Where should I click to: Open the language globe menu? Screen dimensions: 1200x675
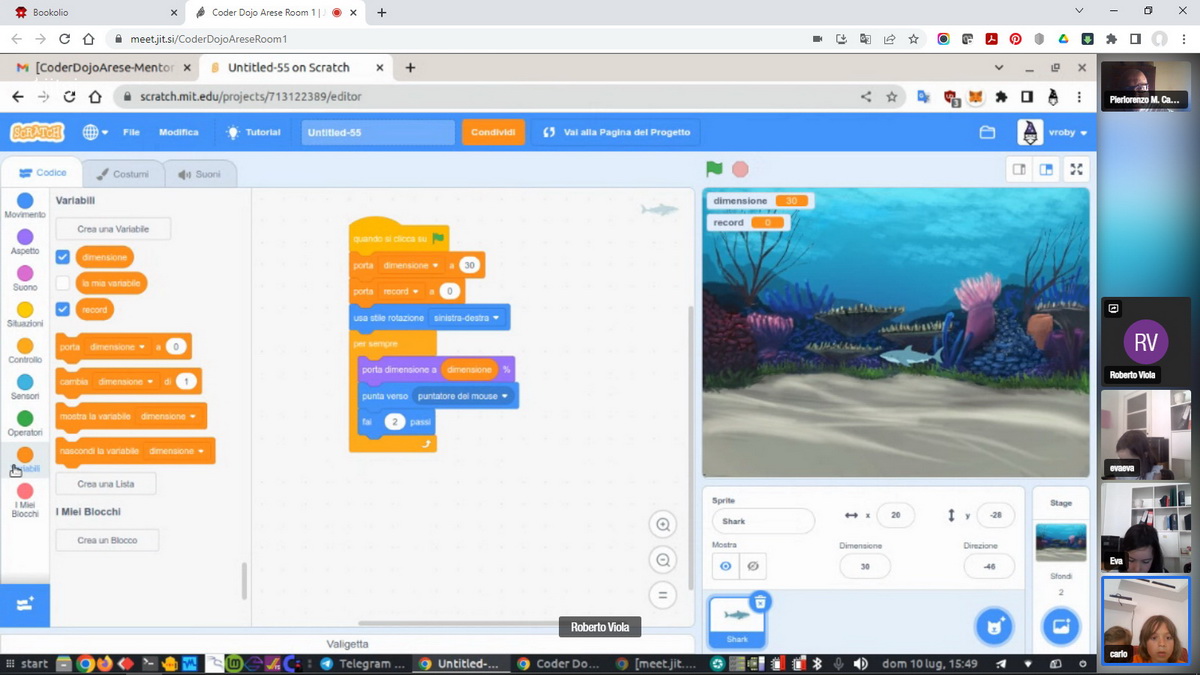tap(95, 132)
